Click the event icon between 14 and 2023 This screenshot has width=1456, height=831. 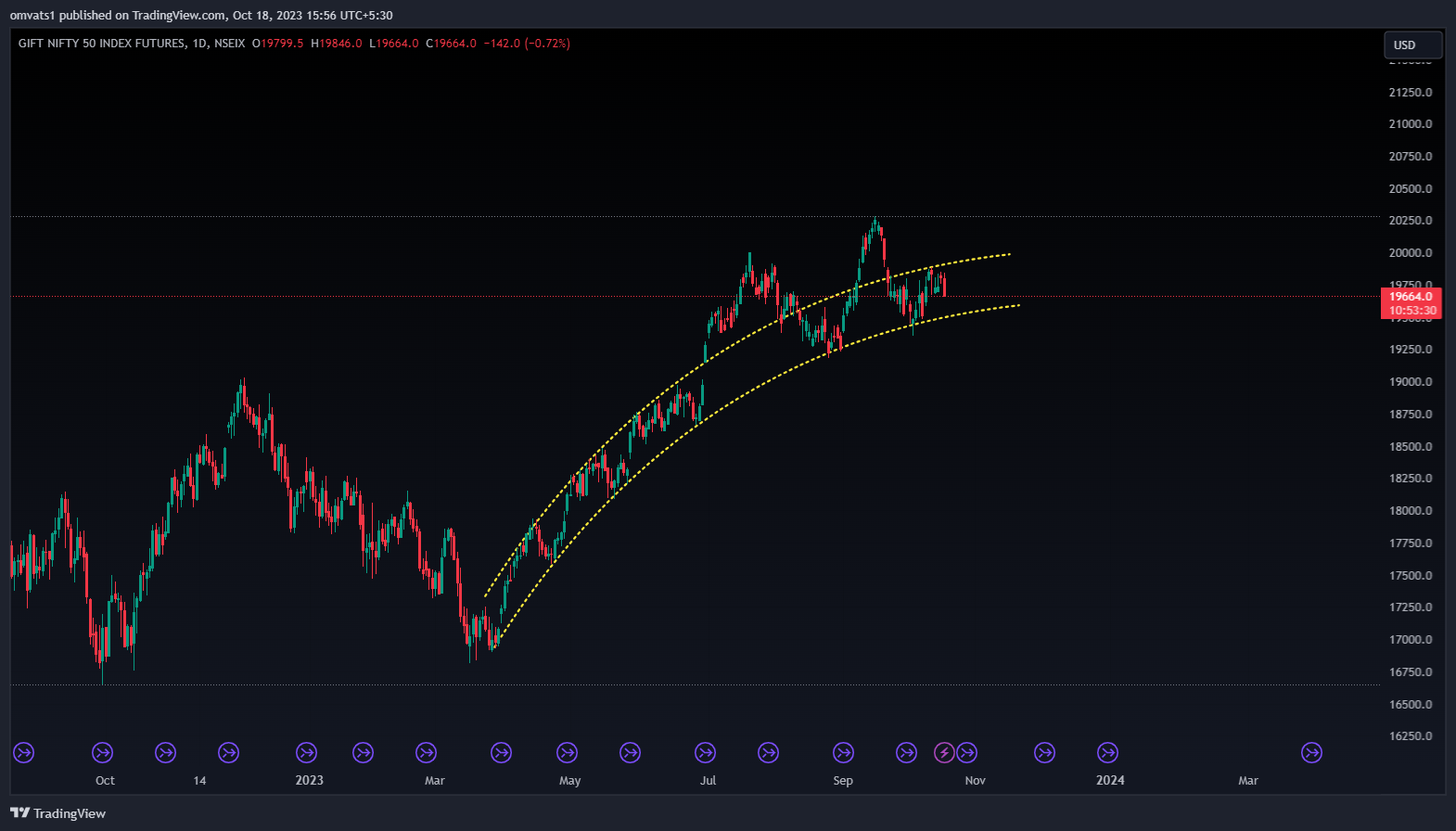(228, 752)
